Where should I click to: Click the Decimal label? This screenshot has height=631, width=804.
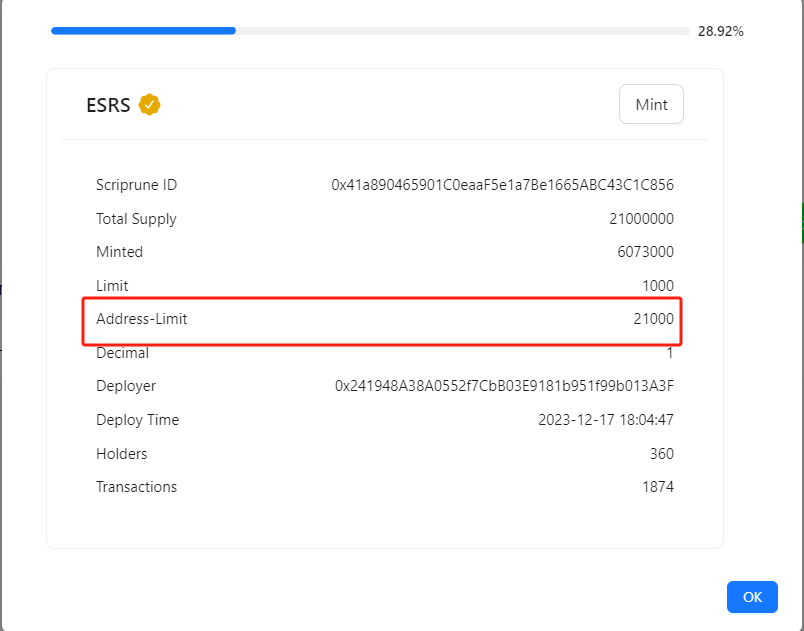pyautogui.click(x=123, y=353)
